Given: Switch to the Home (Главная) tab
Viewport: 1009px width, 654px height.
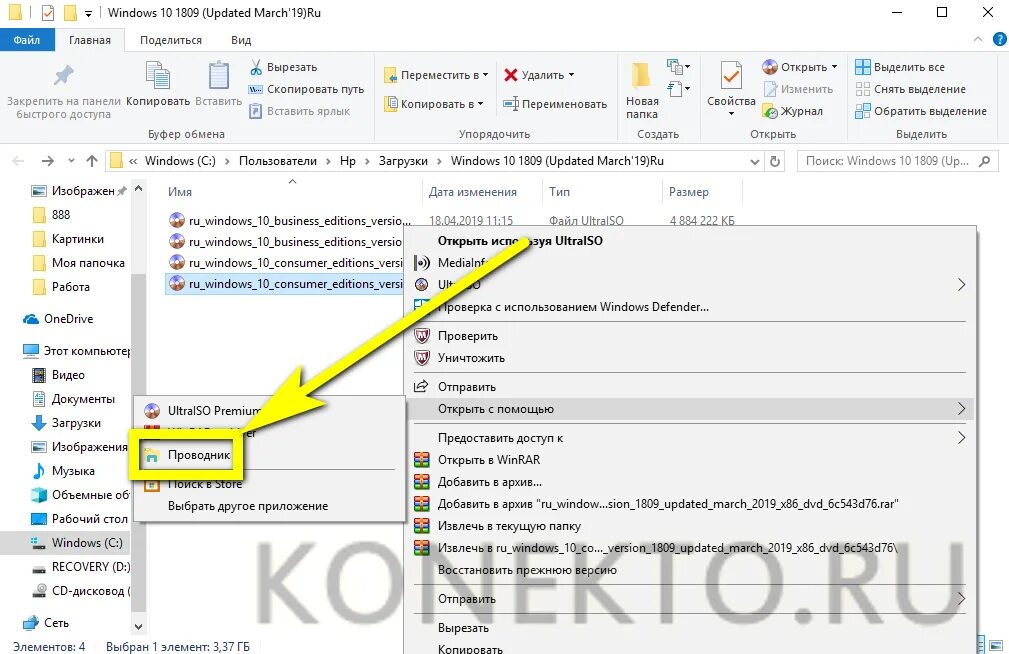Looking at the screenshot, I should coord(89,40).
